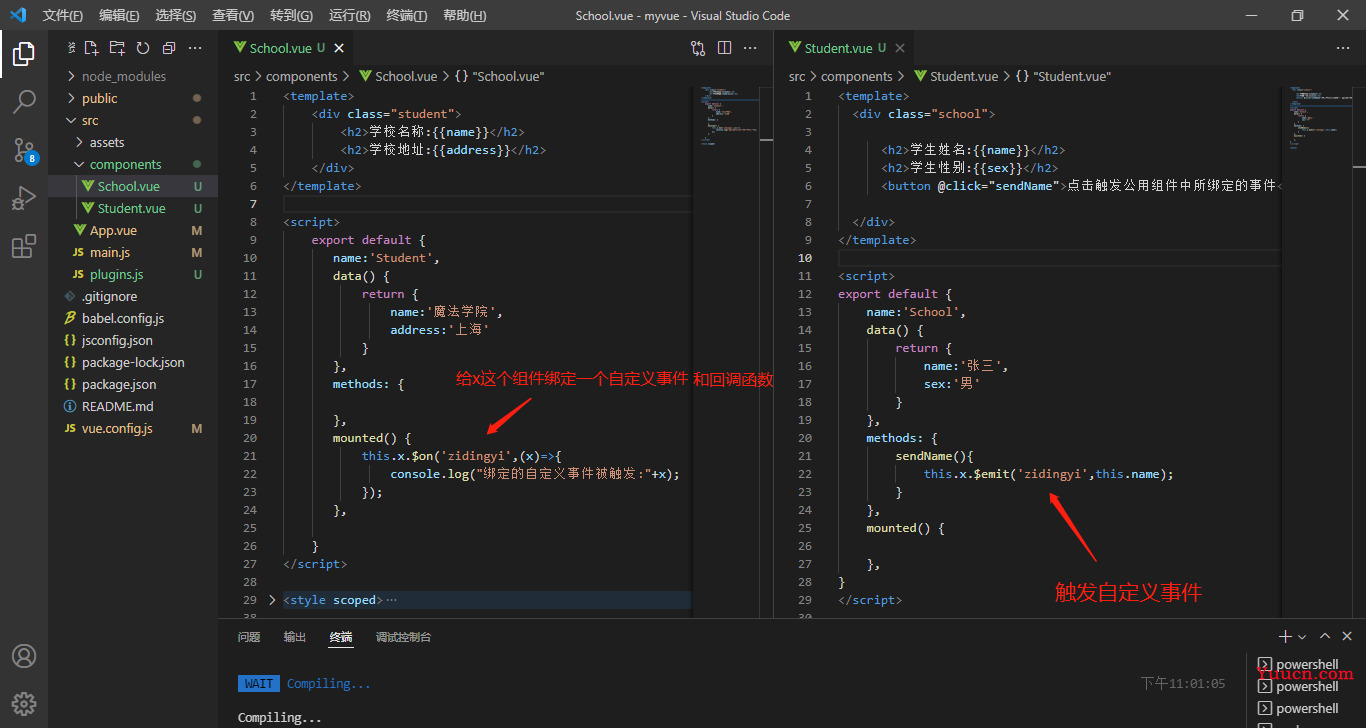
Task: Open the Manage gear icon
Action: [x=24, y=703]
